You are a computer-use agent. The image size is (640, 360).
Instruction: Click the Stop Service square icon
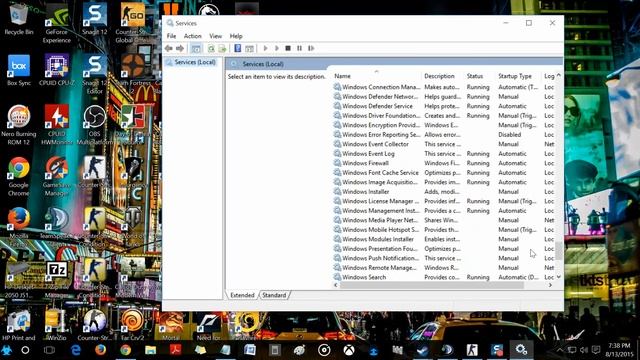288,48
